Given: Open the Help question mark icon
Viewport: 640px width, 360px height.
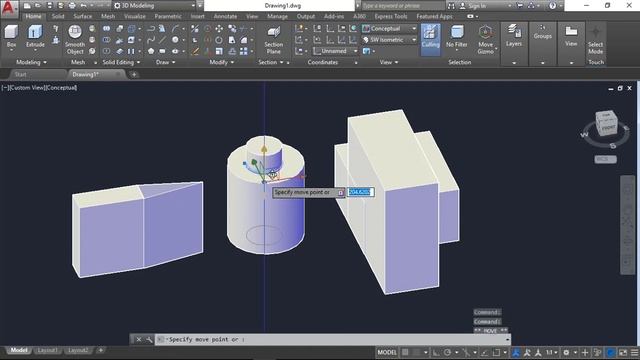Looking at the screenshot, I should 552,6.
